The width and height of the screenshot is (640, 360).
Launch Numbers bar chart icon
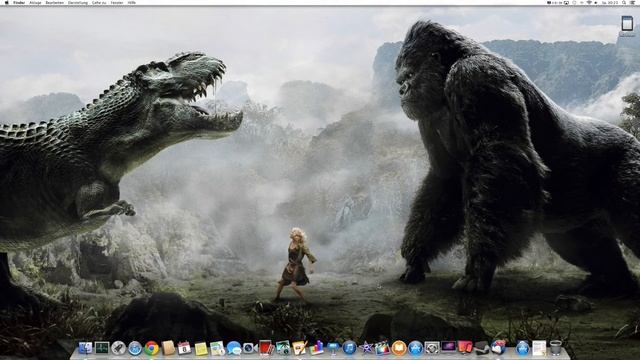(x=316, y=348)
